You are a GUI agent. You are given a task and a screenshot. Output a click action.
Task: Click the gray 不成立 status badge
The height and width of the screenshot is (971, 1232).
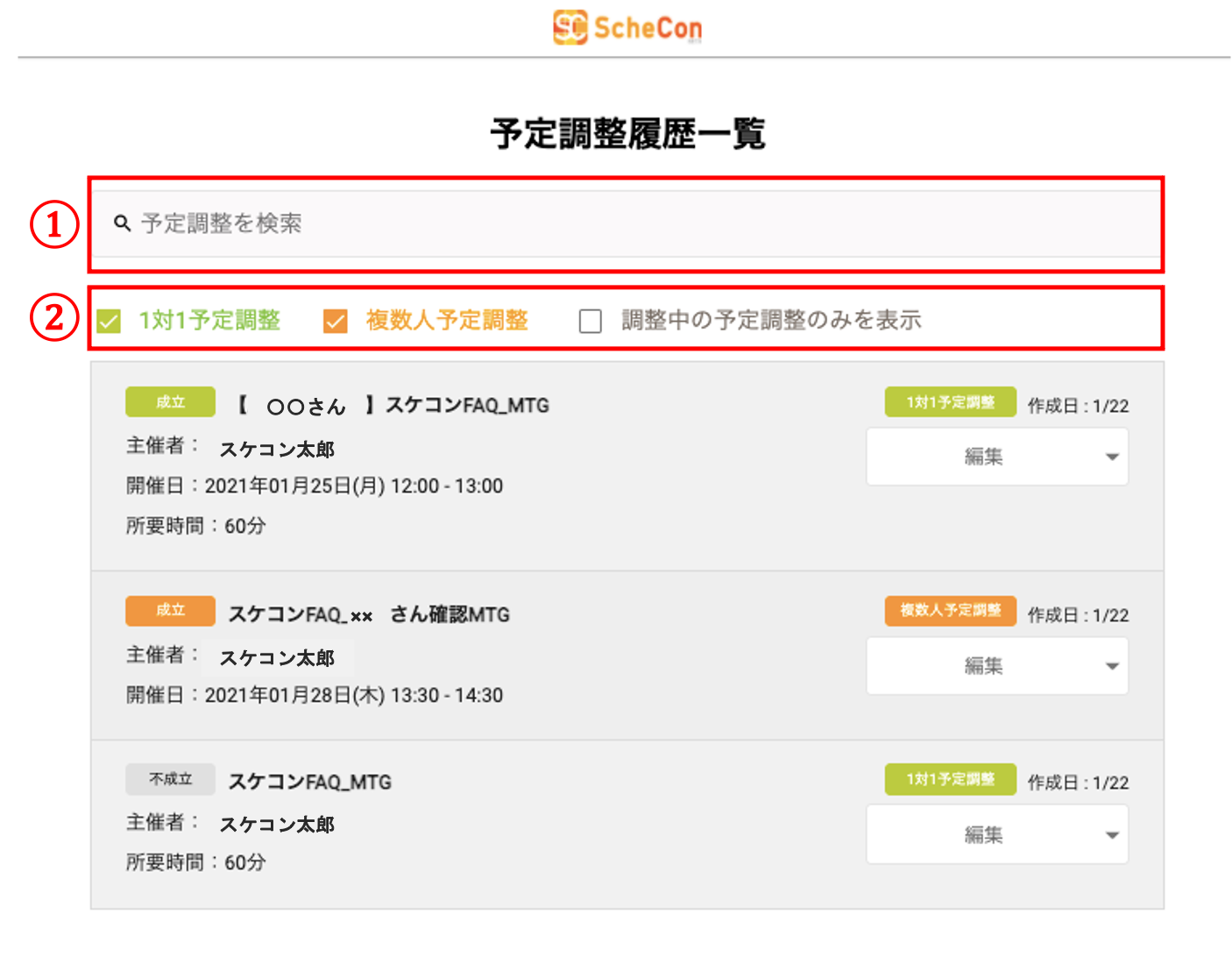tap(170, 779)
